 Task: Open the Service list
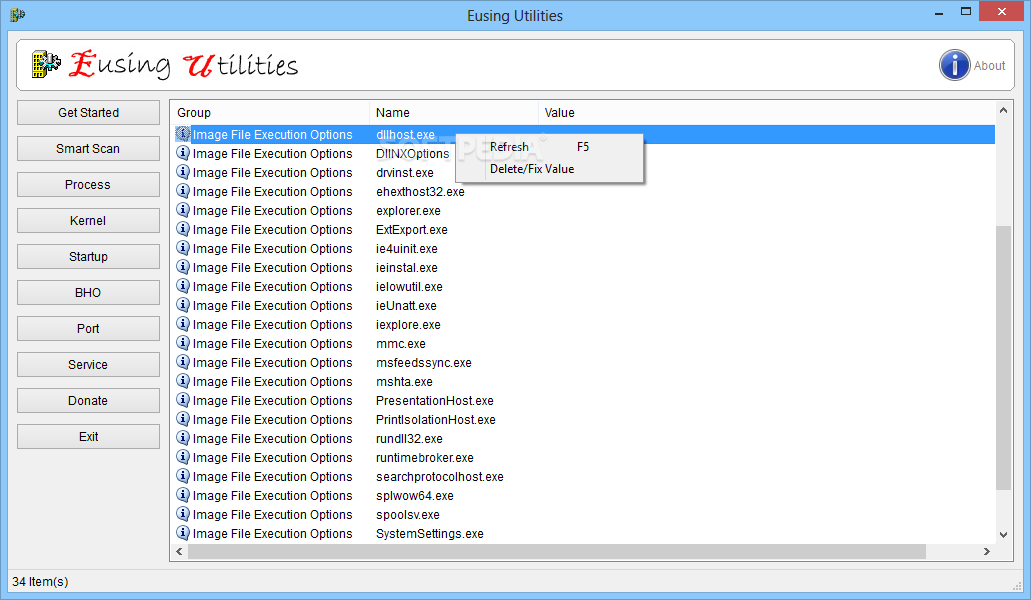point(88,365)
